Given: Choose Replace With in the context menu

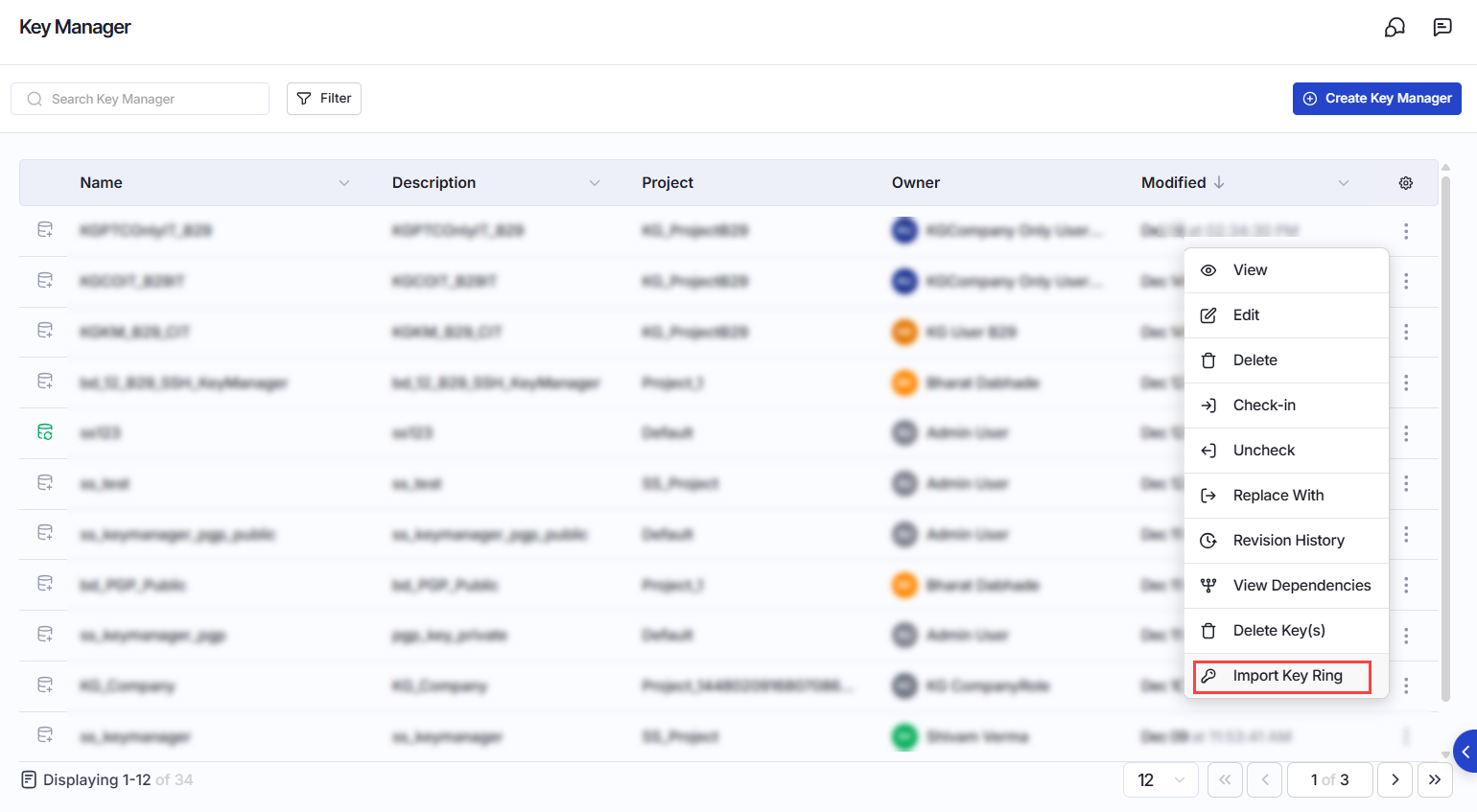Looking at the screenshot, I should [x=1286, y=496].
